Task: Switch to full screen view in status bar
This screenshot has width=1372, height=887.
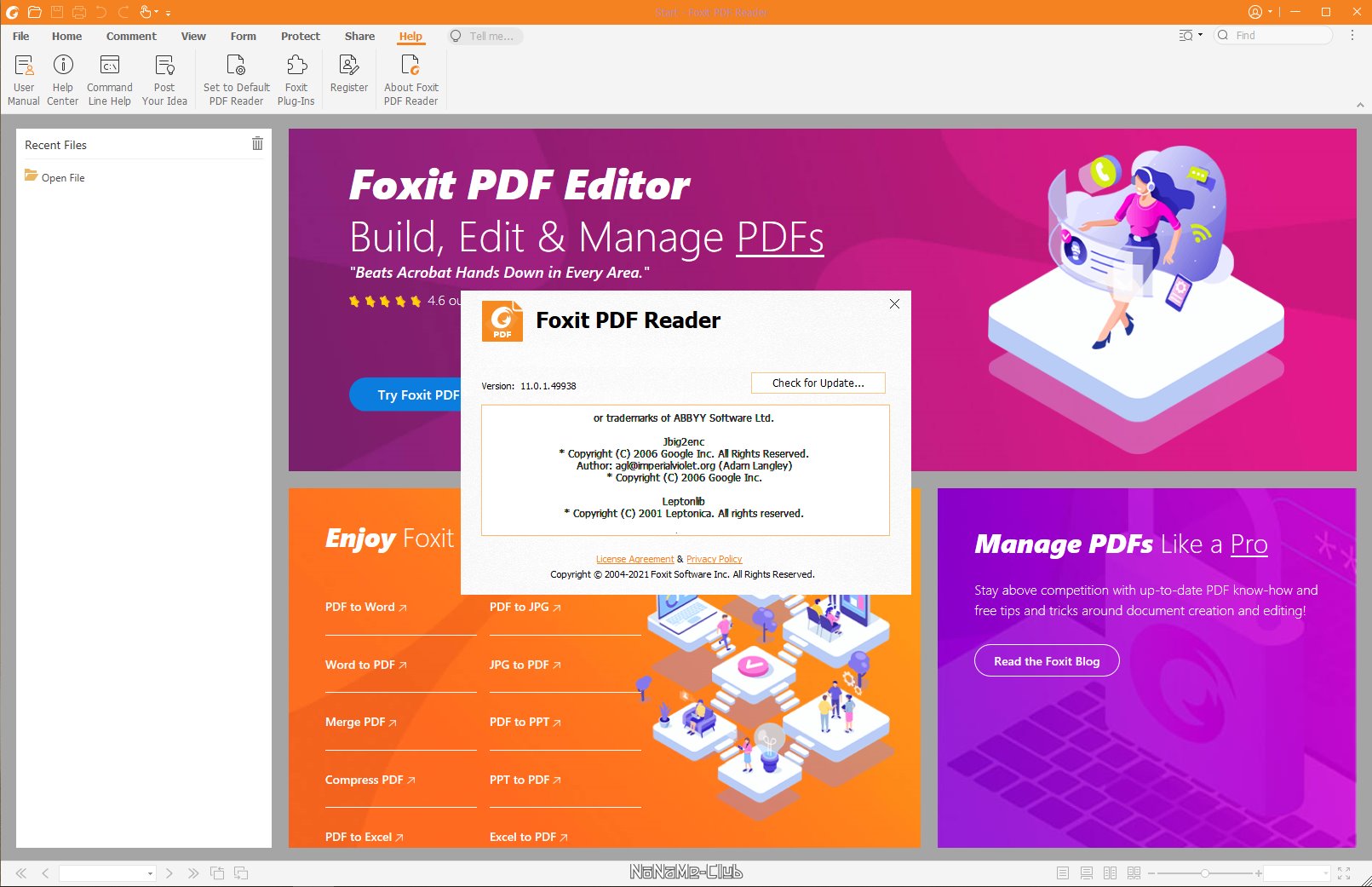Action: [1344, 873]
